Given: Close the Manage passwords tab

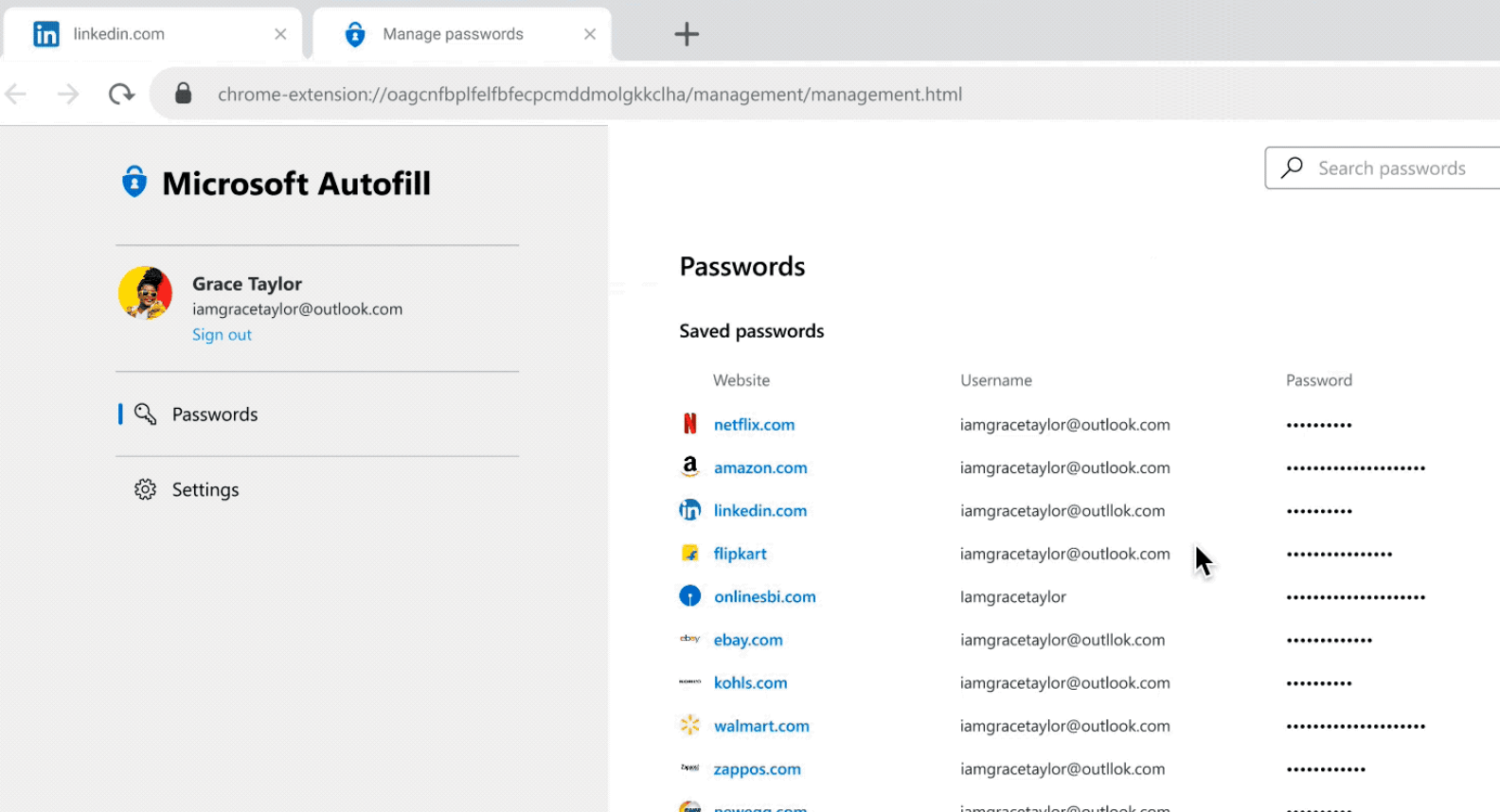Looking at the screenshot, I should [x=590, y=34].
